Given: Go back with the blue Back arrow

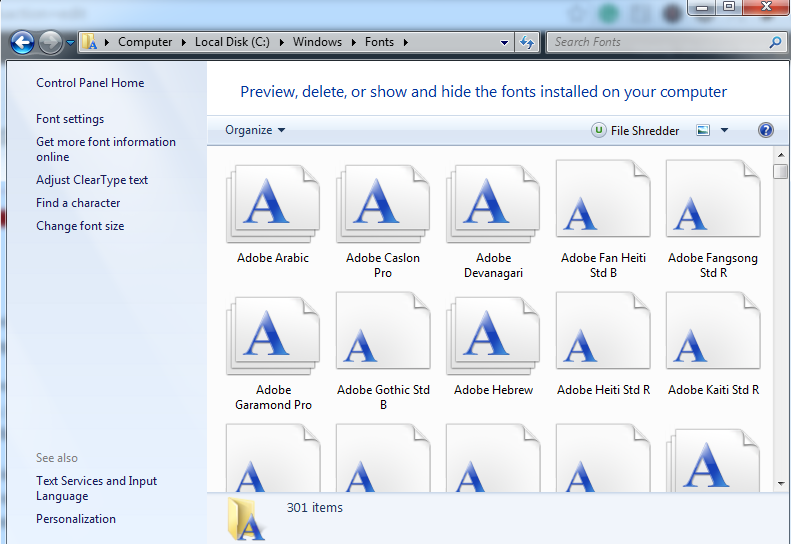Looking at the screenshot, I should 22,42.
